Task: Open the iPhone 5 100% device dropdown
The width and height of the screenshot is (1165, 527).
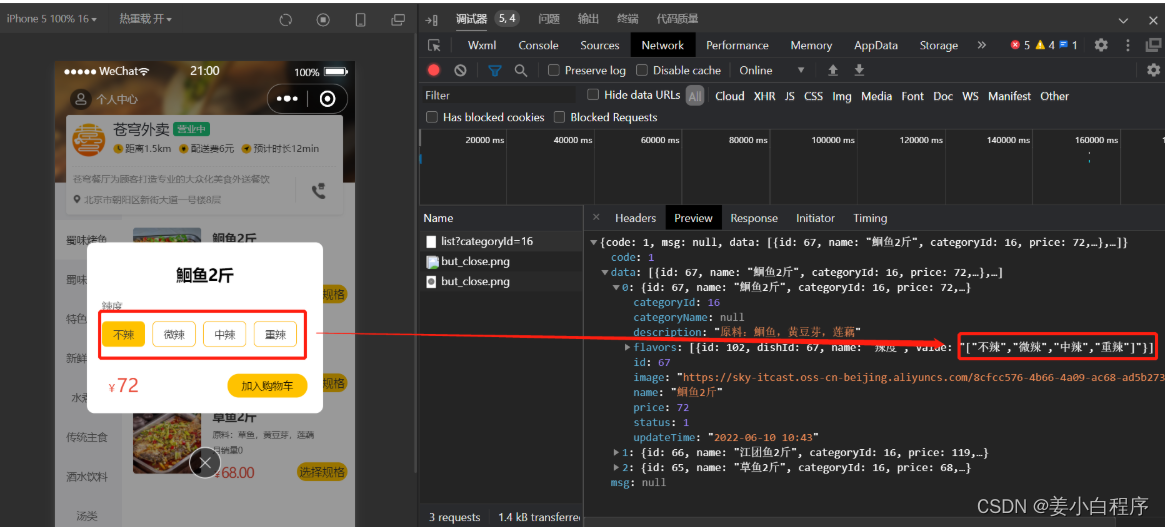Action: click(52, 19)
